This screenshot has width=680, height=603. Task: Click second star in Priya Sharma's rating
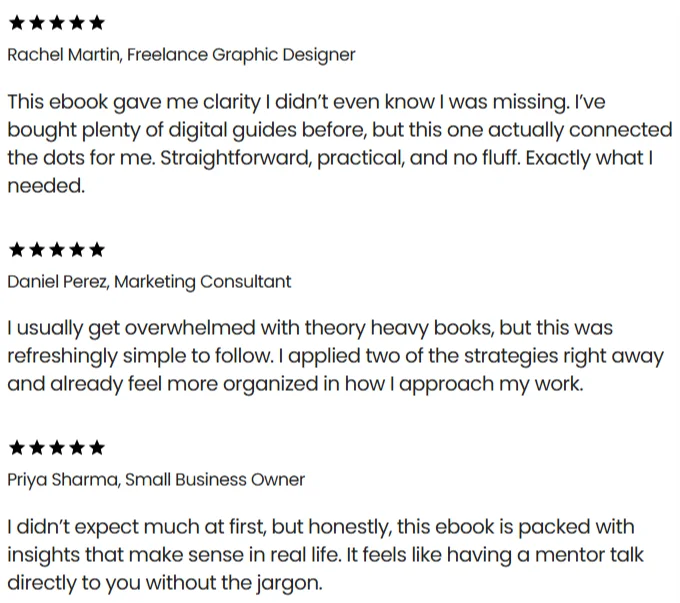(36, 448)
